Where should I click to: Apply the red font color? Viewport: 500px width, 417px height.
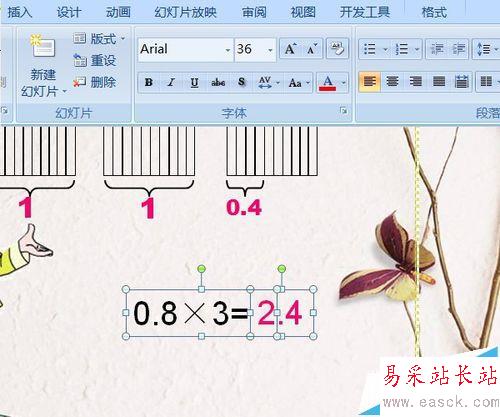(x=327, y=83)
